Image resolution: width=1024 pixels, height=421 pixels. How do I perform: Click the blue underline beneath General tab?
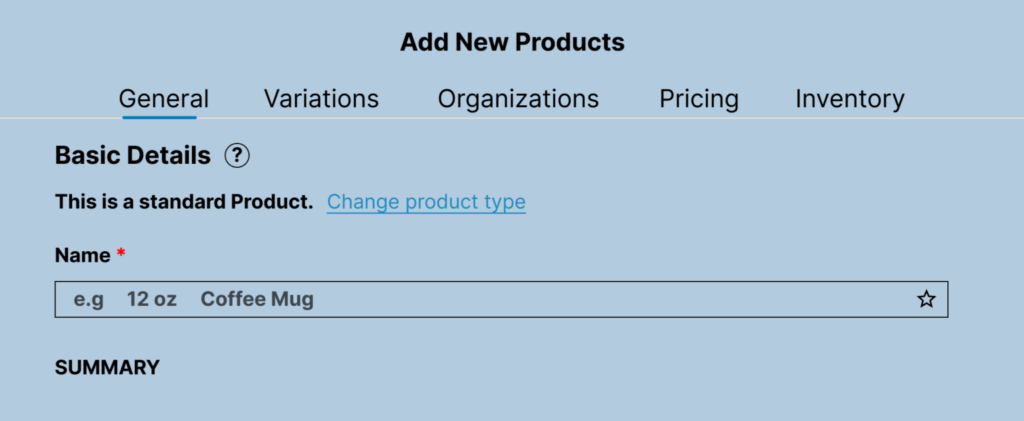click(160, 117)
